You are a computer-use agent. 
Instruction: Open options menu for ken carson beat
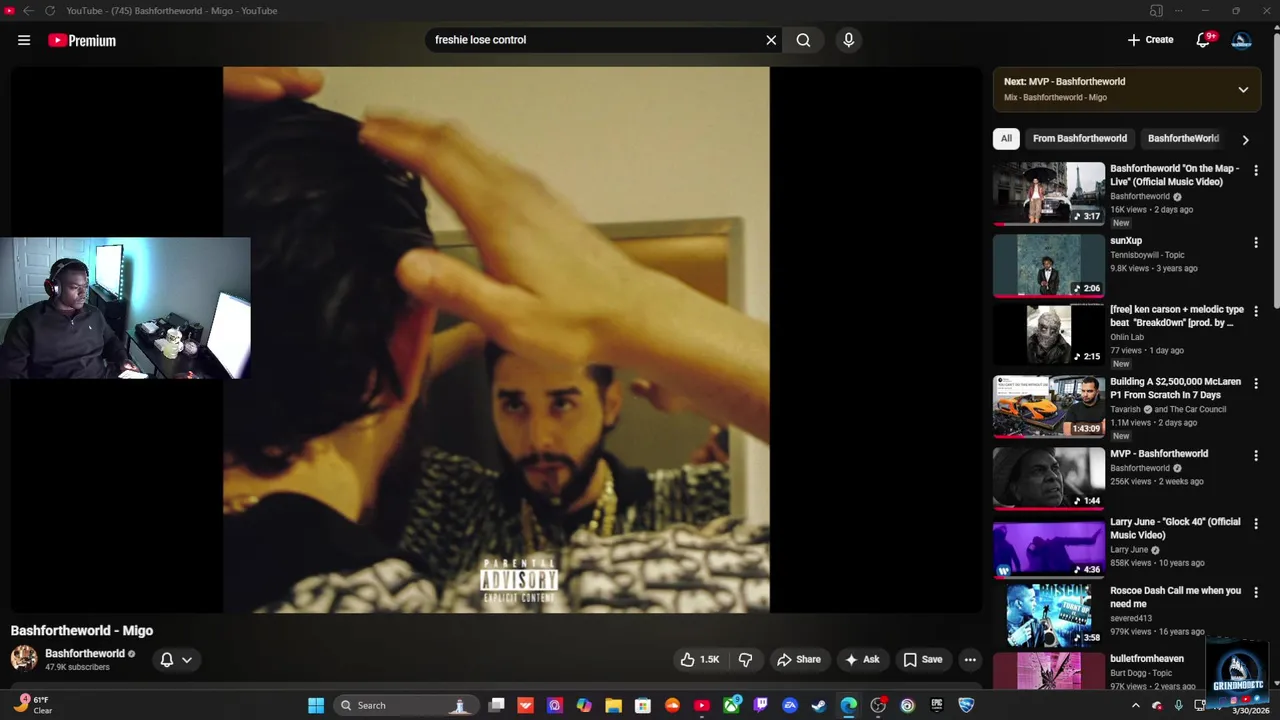1256,311
